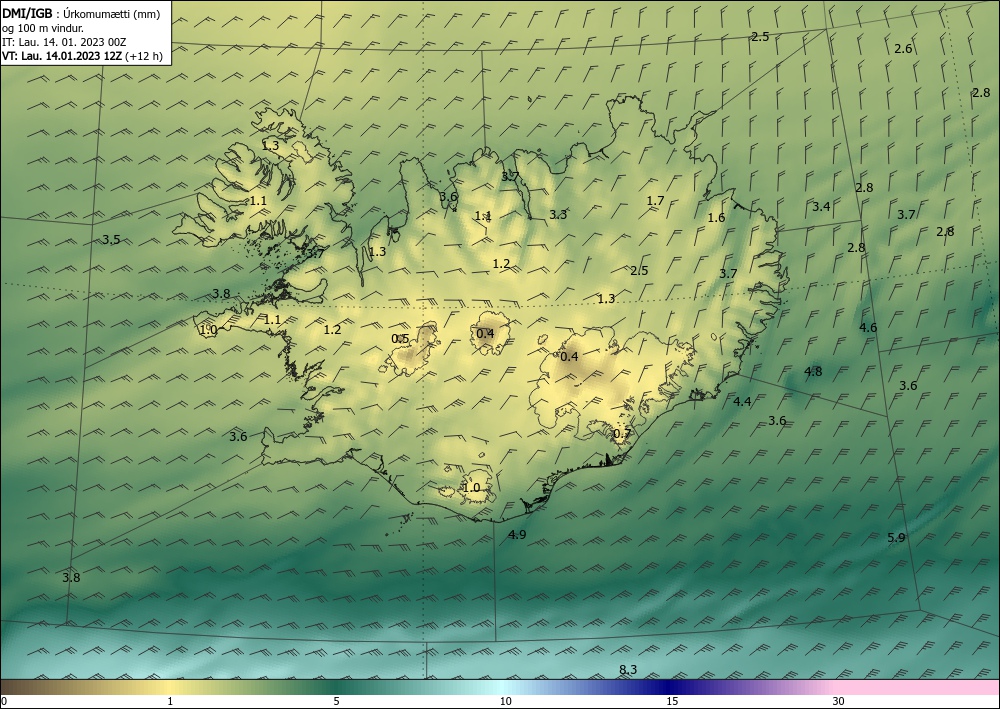
Task: Click the 0.5 value on the western glacier
Action: 400,339
